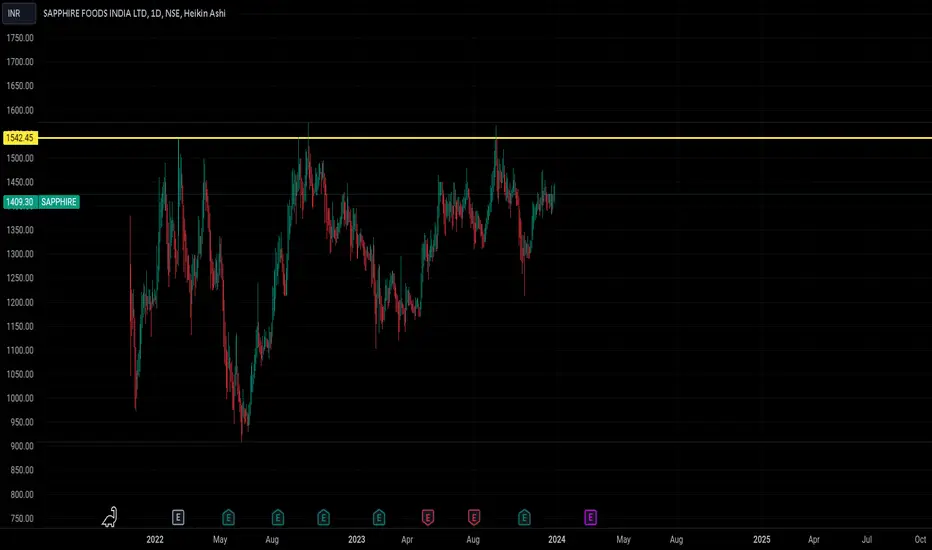Click the 850.00 price axis label
The height and width of the screenshot is (550, 932).
pyautogui.click(x=21, y=470)
